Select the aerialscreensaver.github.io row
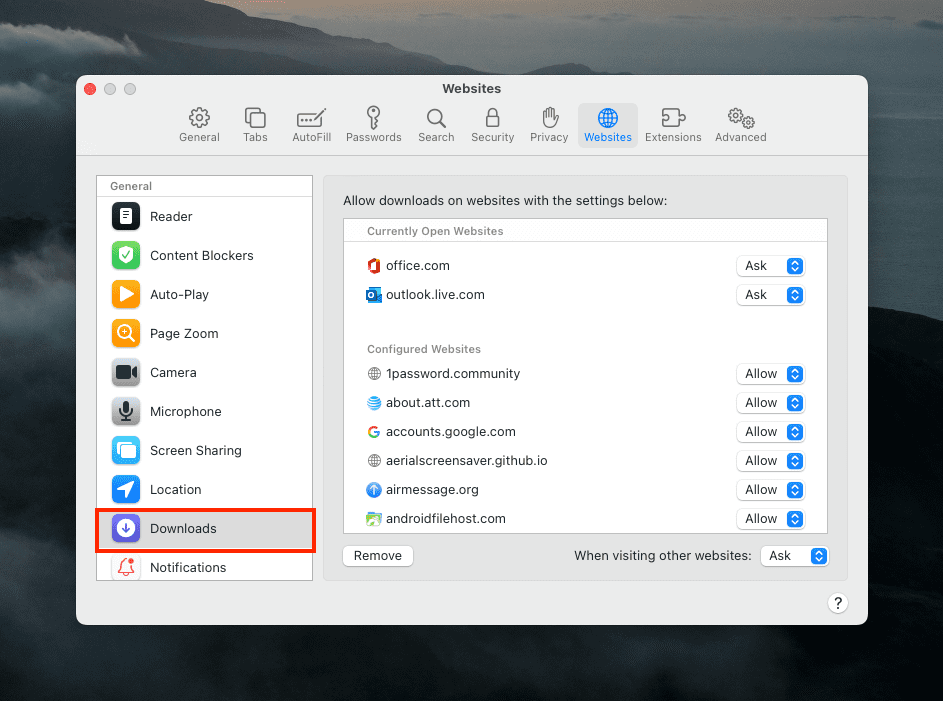Viewport: 943px width, 701px height. coord(585,461)
